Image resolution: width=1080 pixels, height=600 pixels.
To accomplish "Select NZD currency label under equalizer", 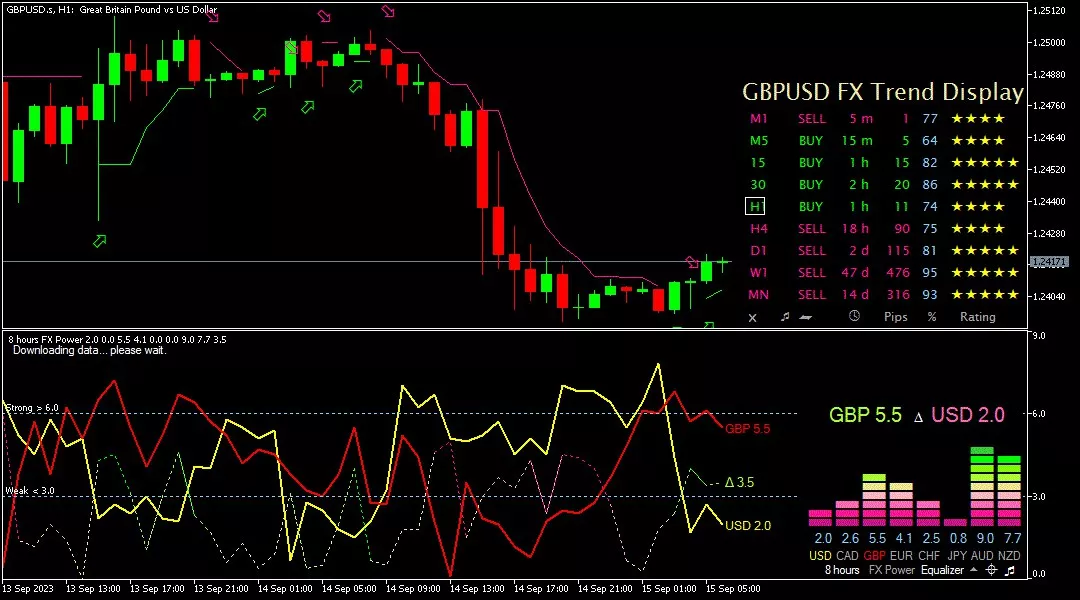I will [x=1009, y=555].
